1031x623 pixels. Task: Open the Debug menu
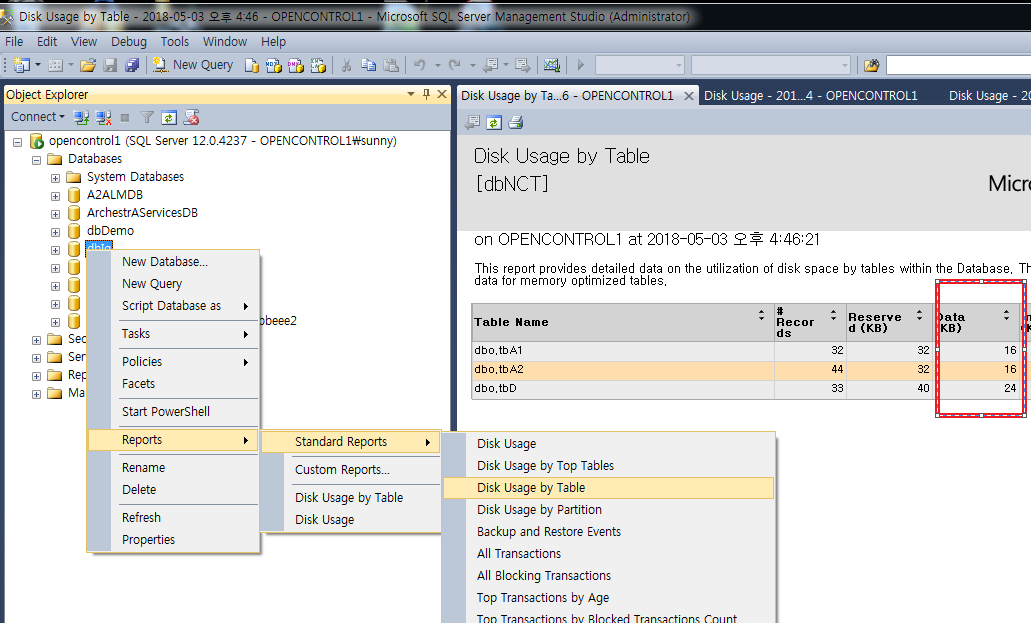pos(129,41)
